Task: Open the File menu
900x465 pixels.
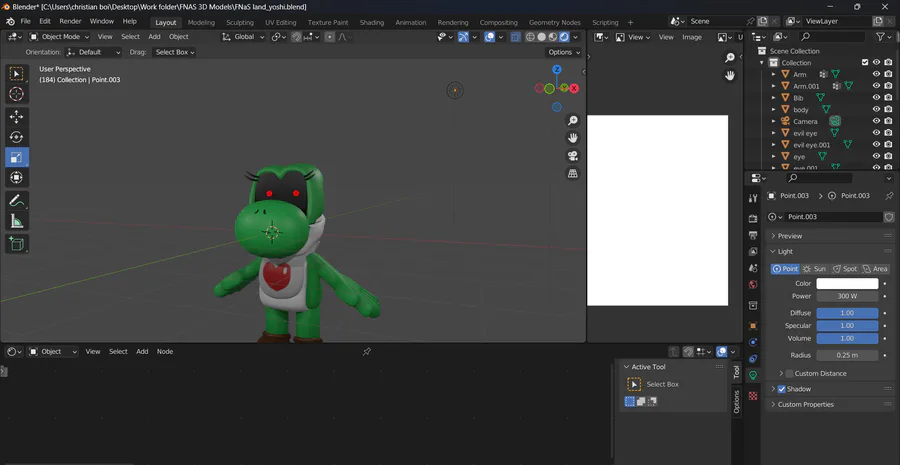Action: 26,21
